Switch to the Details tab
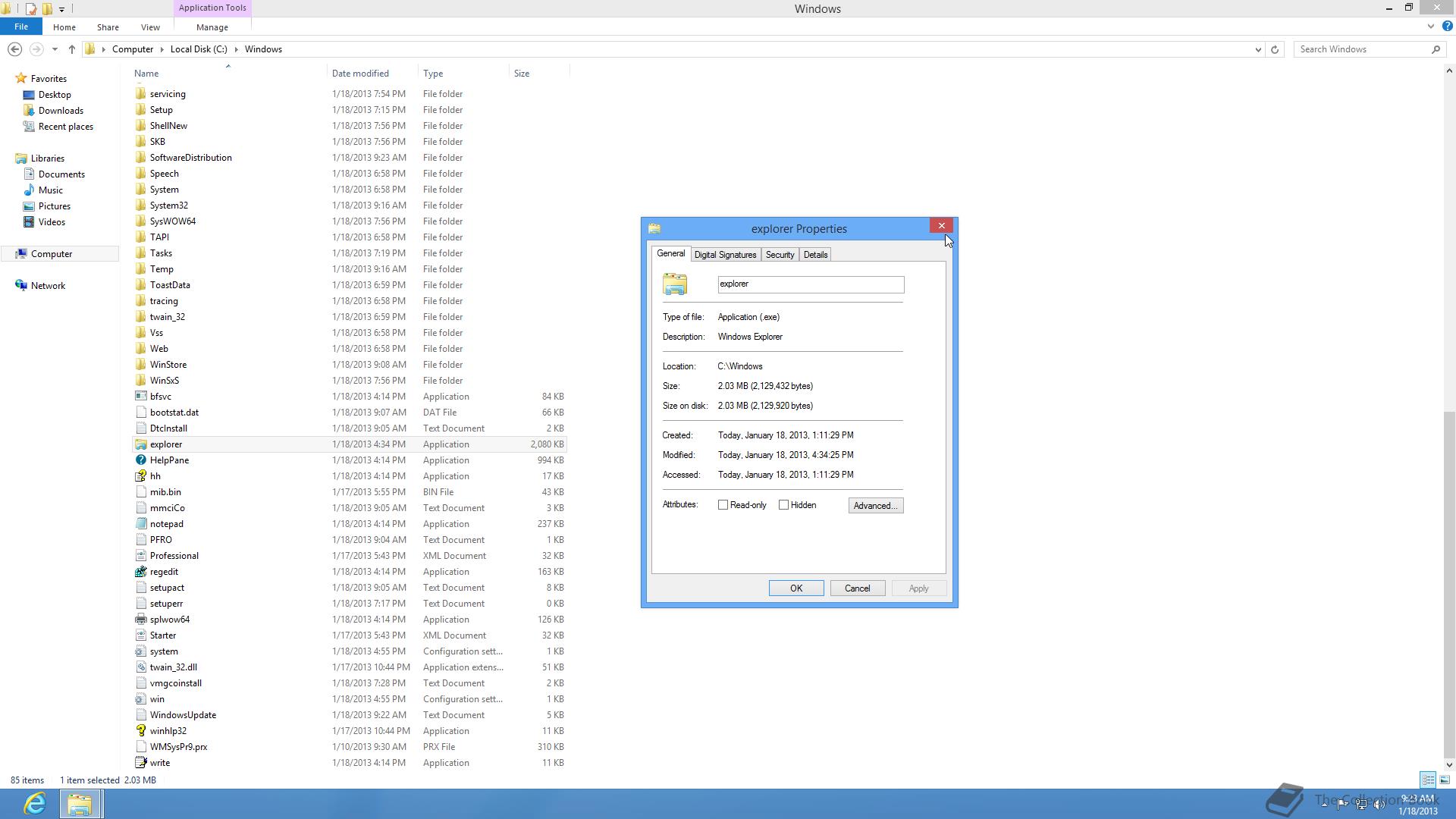 [x=815, y=255]
